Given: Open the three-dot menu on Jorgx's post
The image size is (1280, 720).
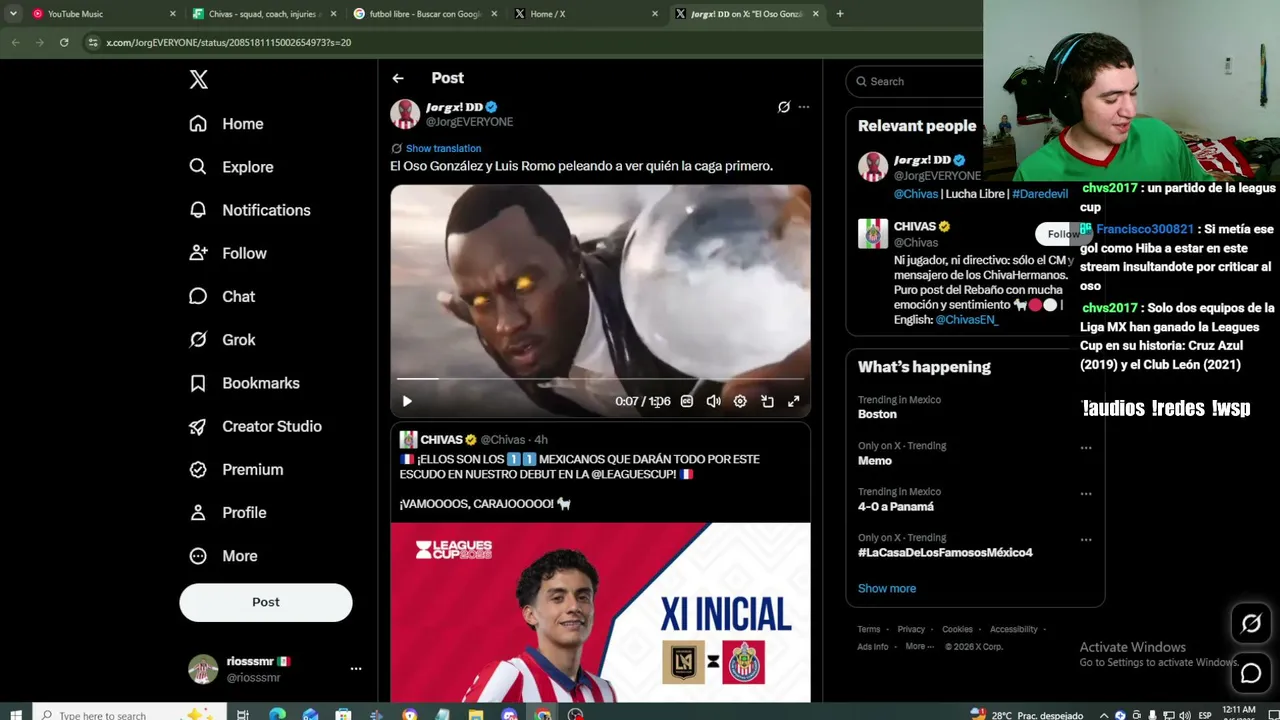Looking at the screenshot, I should tap(804, 107).
